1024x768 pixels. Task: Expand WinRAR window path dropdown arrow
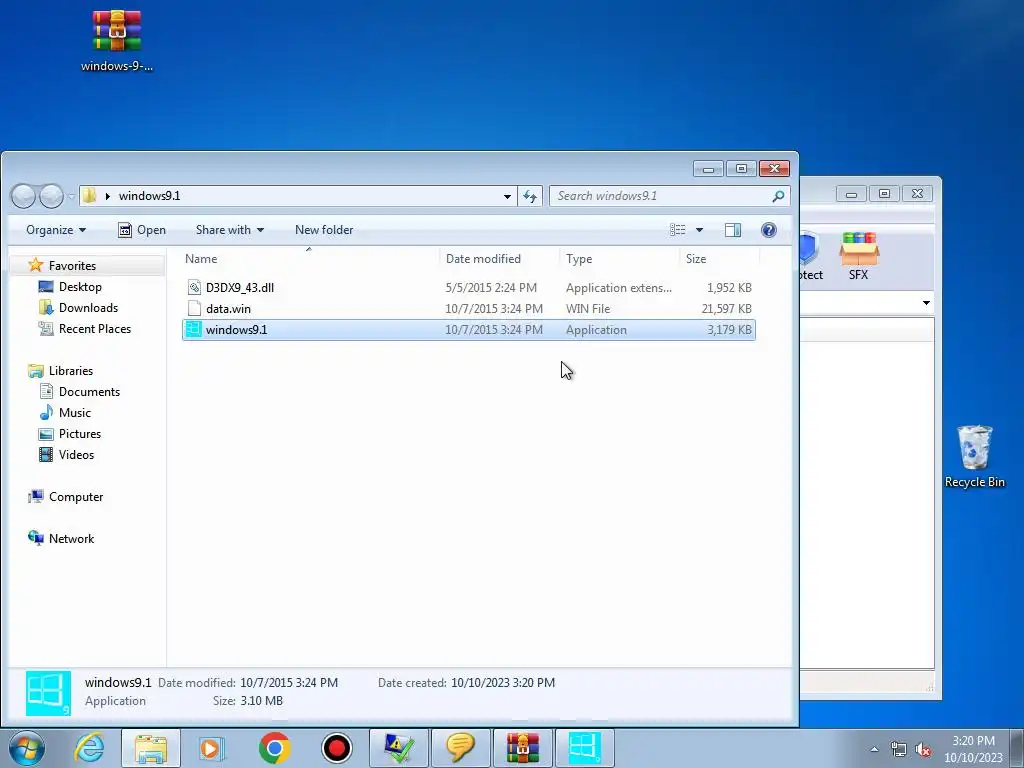(x=926, y=303)
